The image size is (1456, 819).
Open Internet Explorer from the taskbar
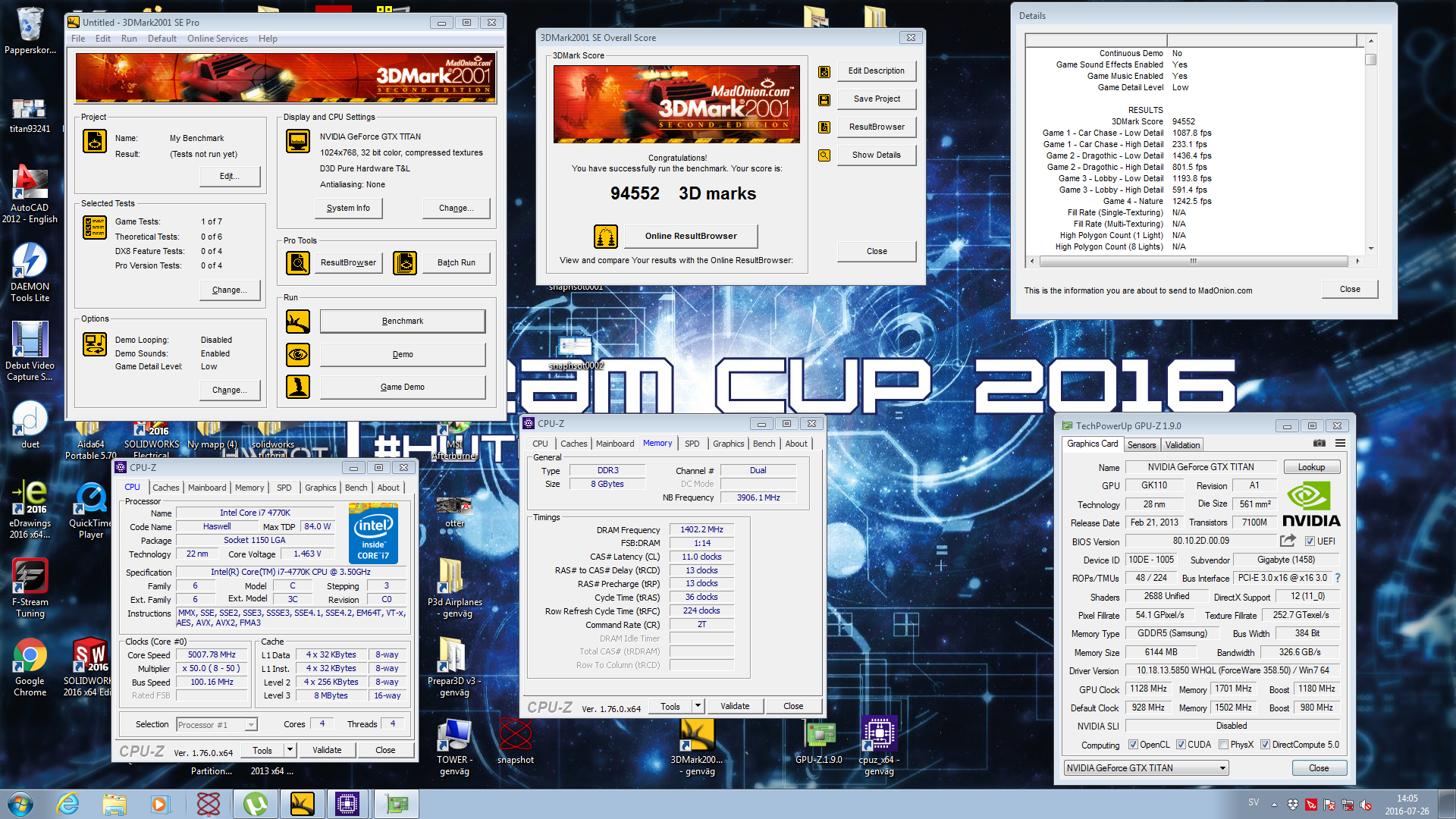pyautogui.click(x=67, y=804)
